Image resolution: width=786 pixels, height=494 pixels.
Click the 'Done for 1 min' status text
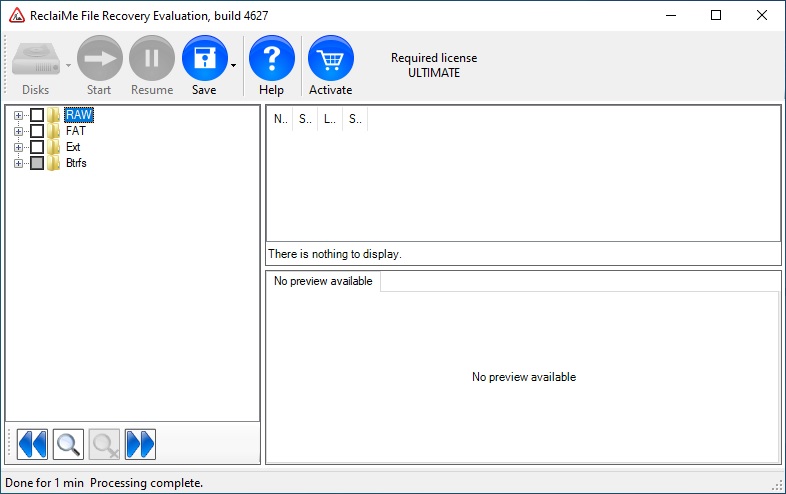tap(45, 483)
